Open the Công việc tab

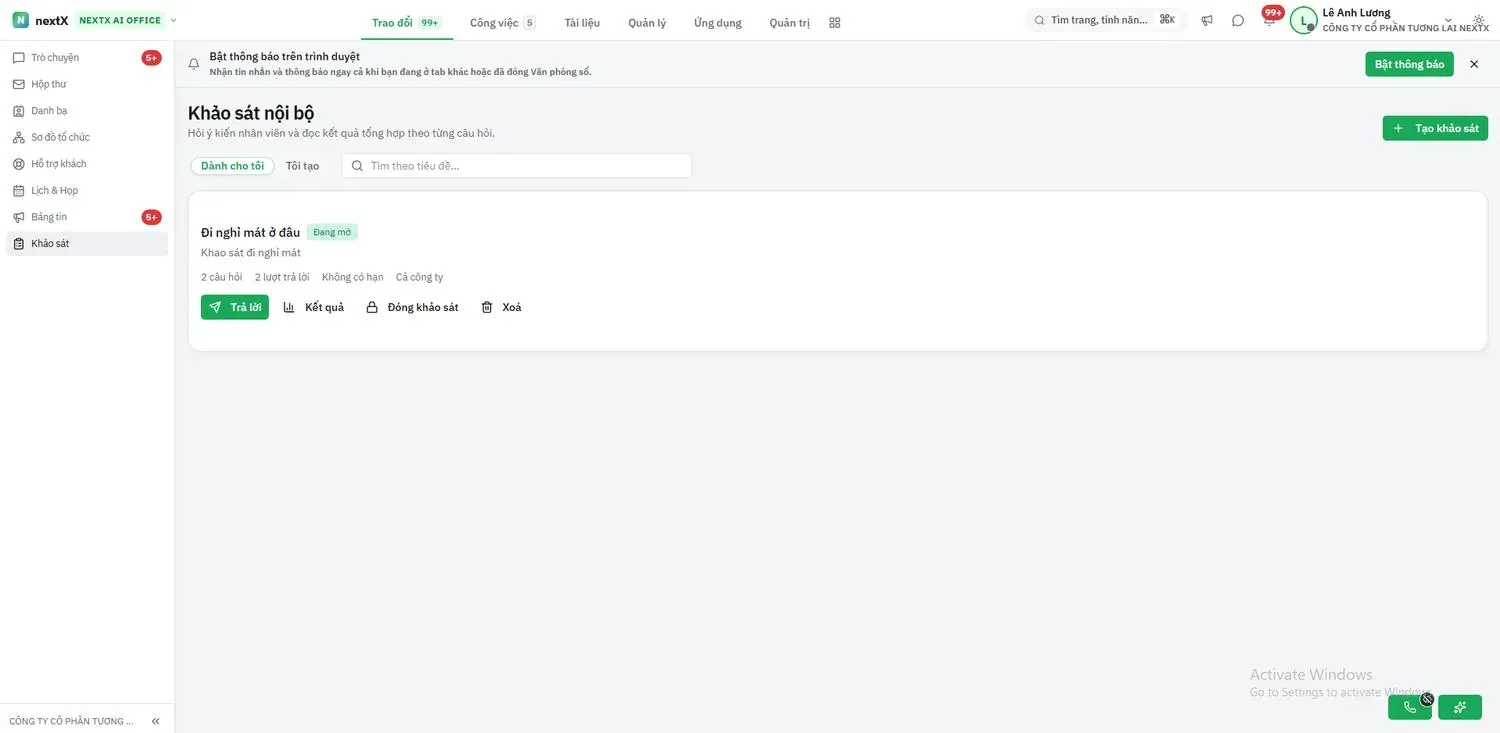[502, 22]
